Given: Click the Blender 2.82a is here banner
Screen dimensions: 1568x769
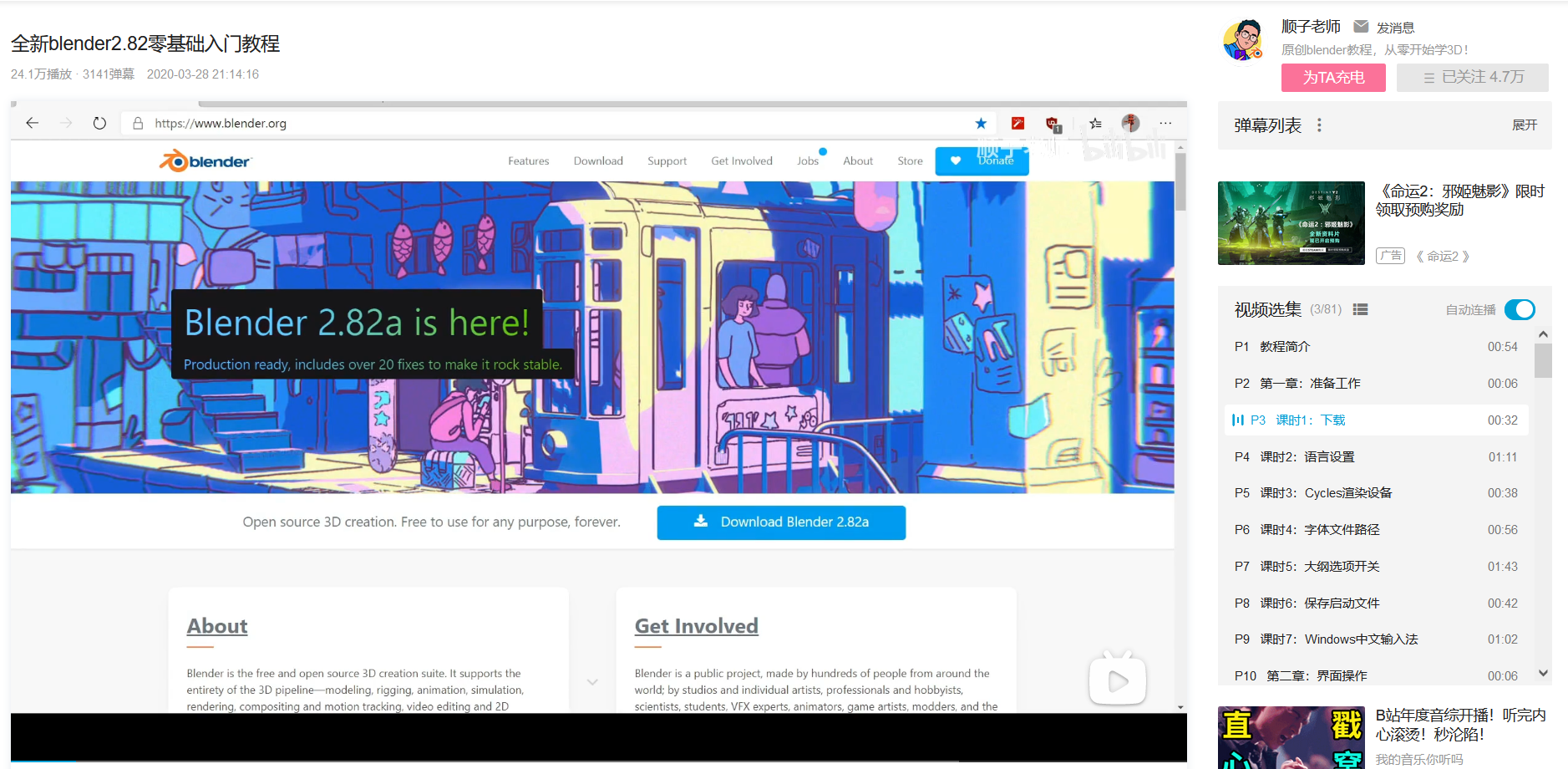Looking at the screenshot, I should [357, 323].
